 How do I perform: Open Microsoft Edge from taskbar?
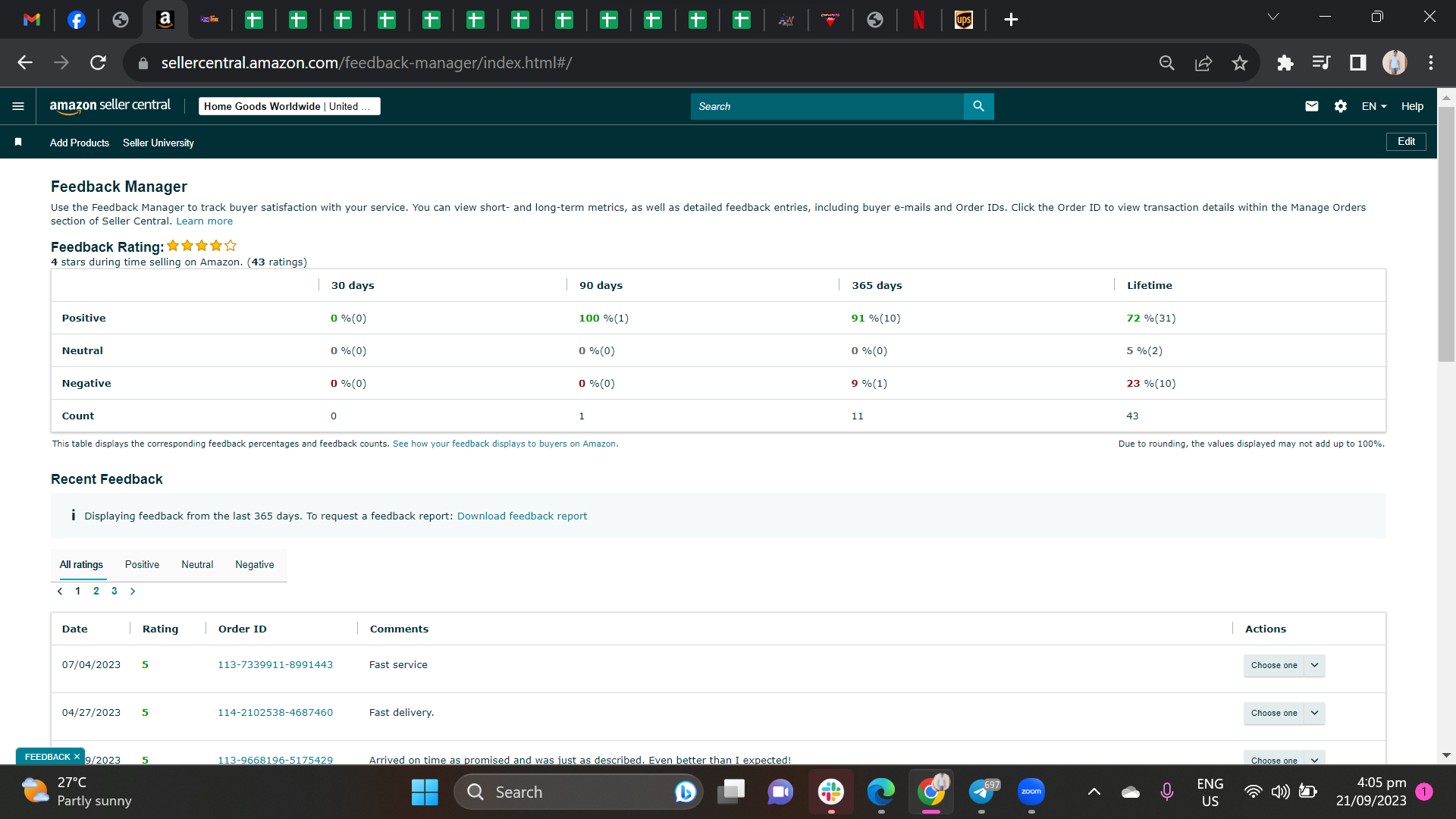pos(881,792)
